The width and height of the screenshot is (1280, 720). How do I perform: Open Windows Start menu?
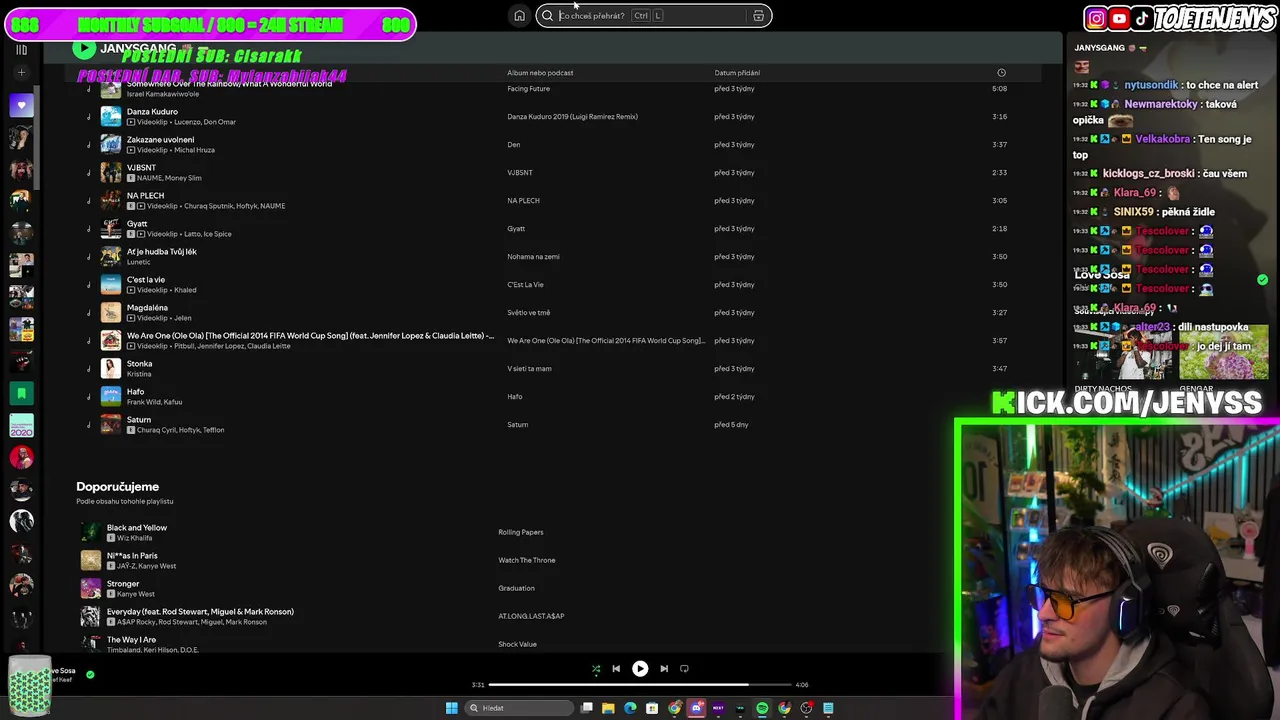(x=451, y=708)
